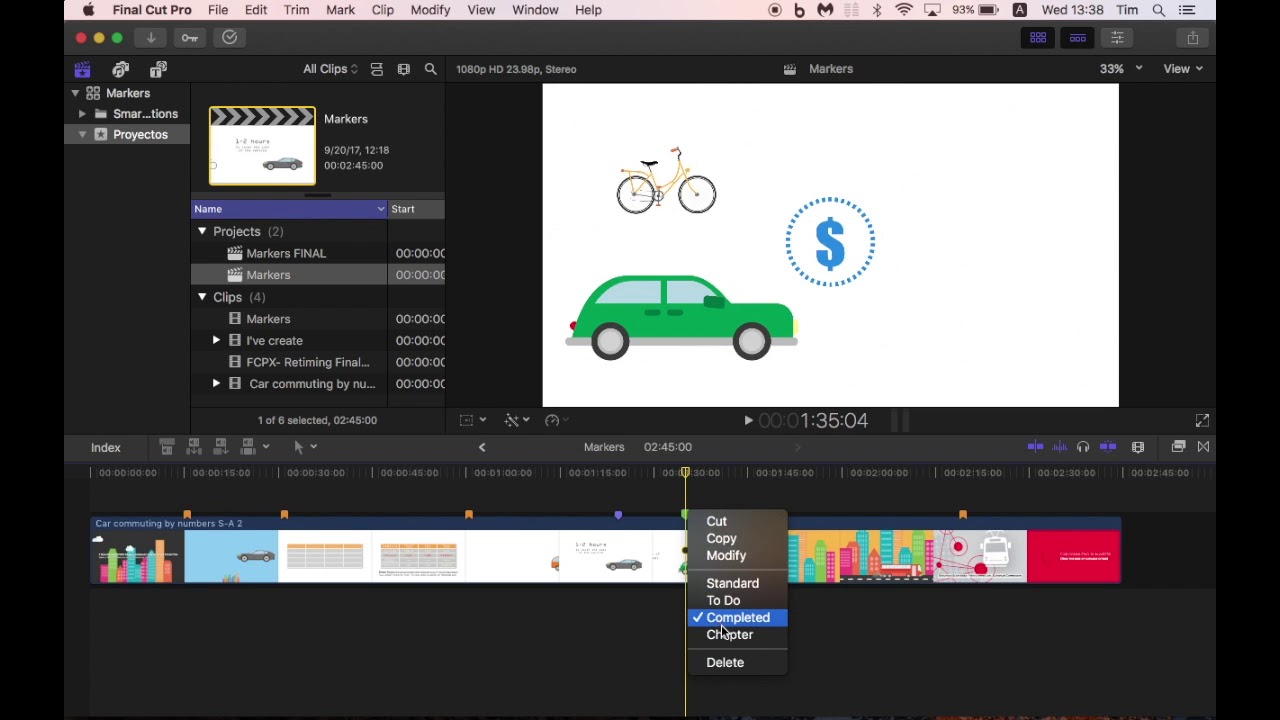
Task: Collapse the Markers library disclosure triangle
Action: (75, 93)
